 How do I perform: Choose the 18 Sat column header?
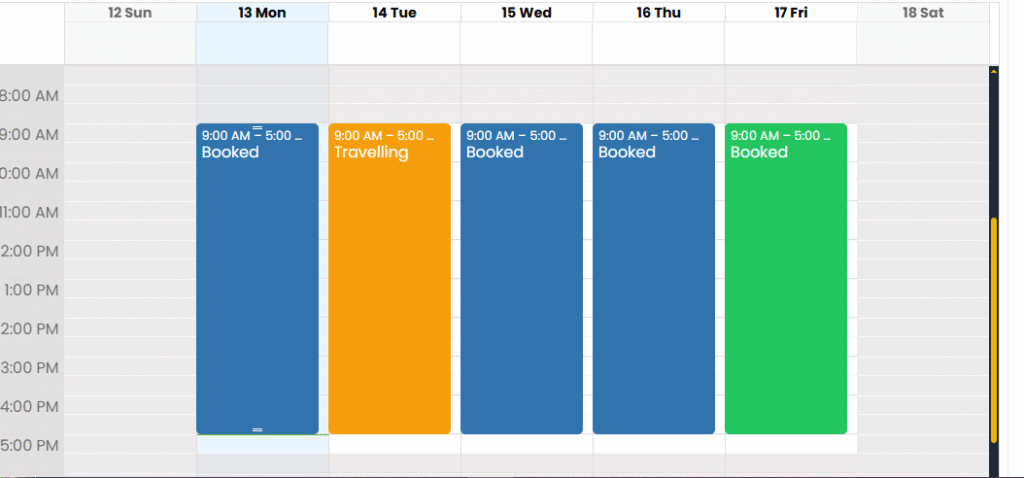pyautogui.click(x=922, y=13)
